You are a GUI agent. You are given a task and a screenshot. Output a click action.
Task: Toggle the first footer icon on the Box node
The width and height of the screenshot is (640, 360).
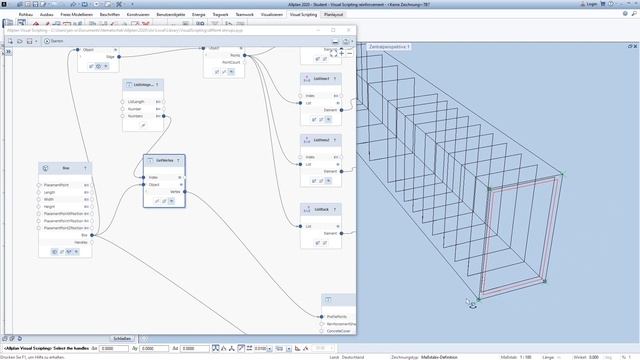(55, 252)
